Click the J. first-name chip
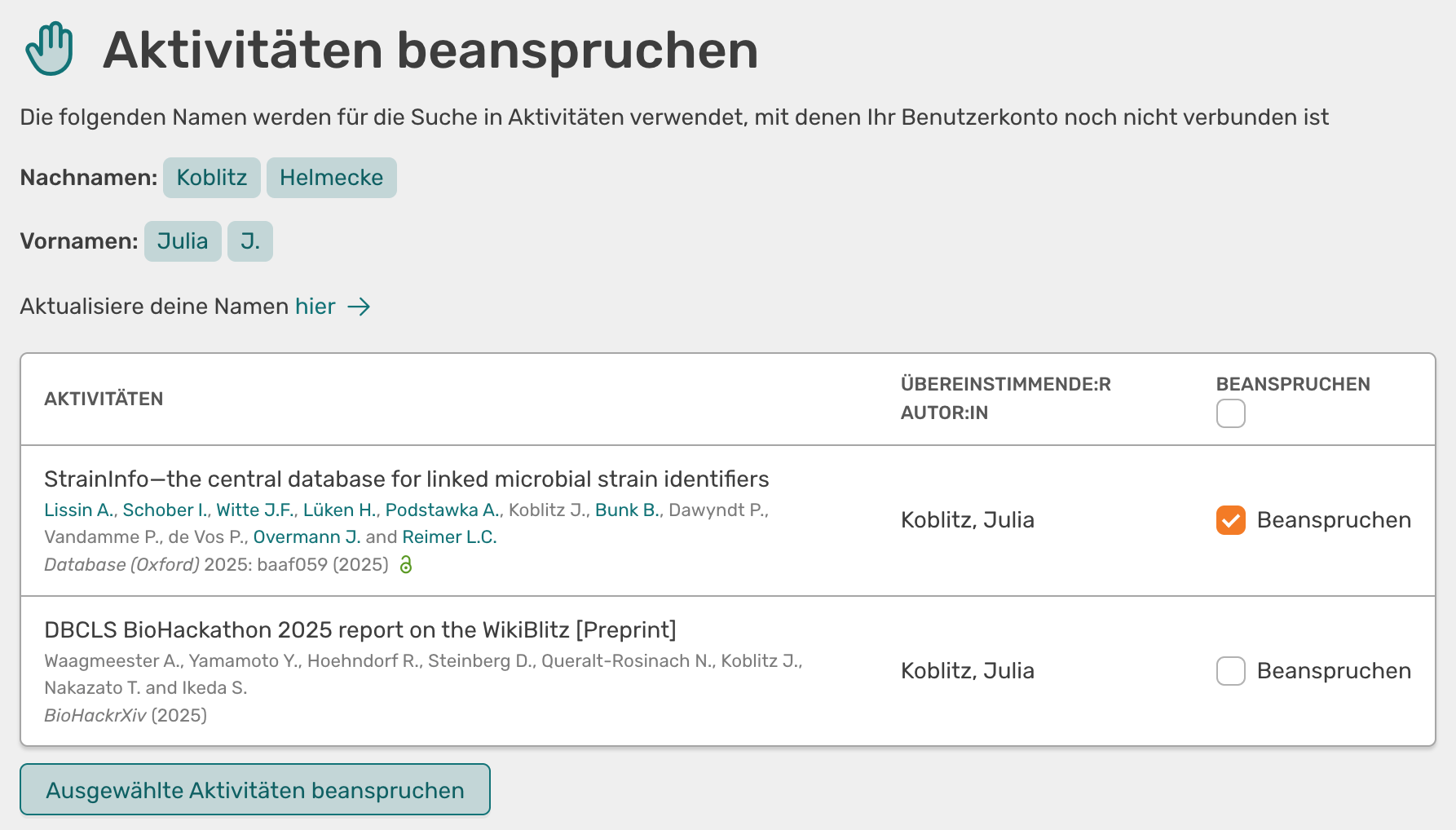 (250, 241)
